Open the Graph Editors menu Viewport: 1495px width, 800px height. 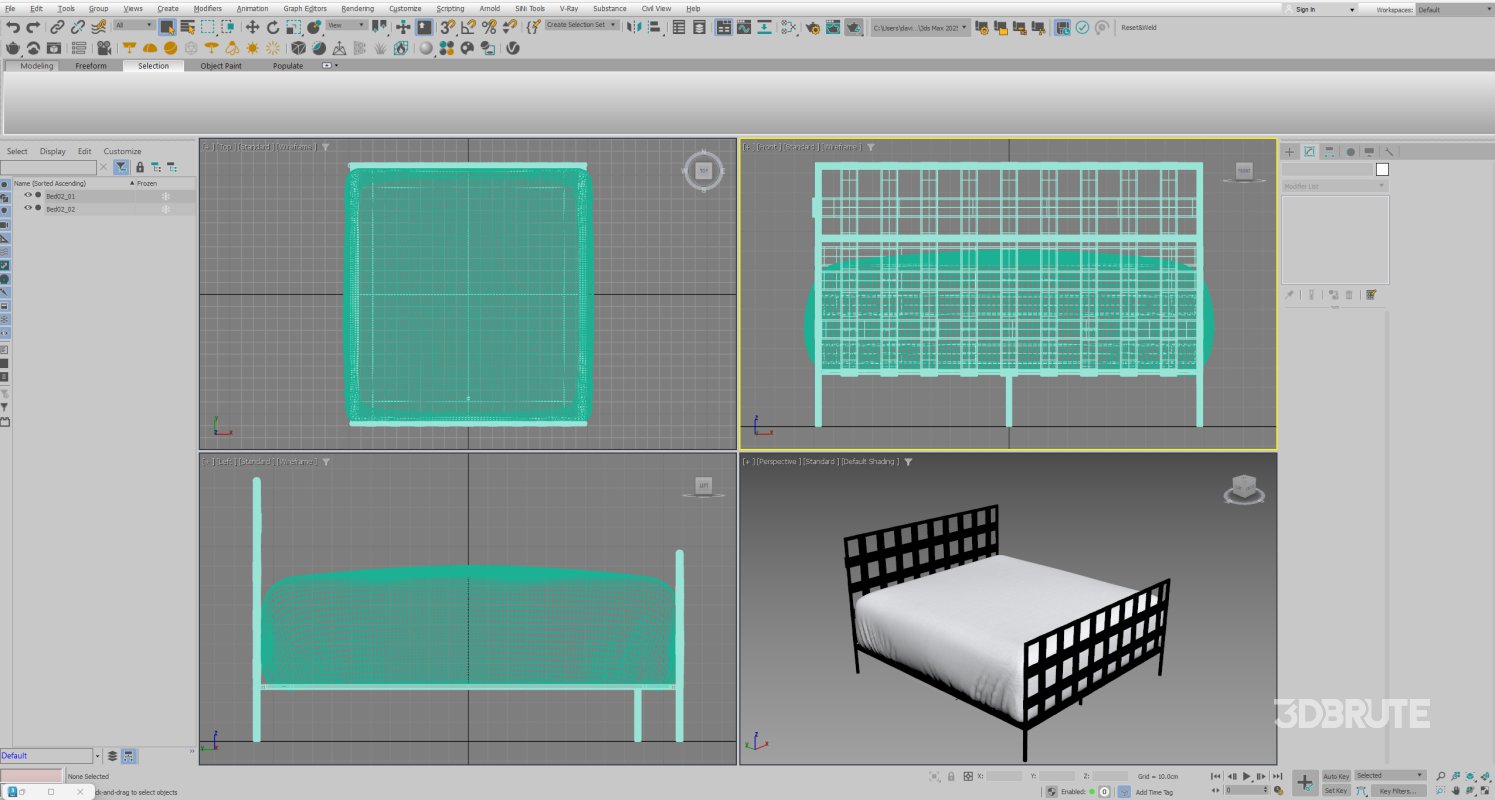click(x=304, y=8)
